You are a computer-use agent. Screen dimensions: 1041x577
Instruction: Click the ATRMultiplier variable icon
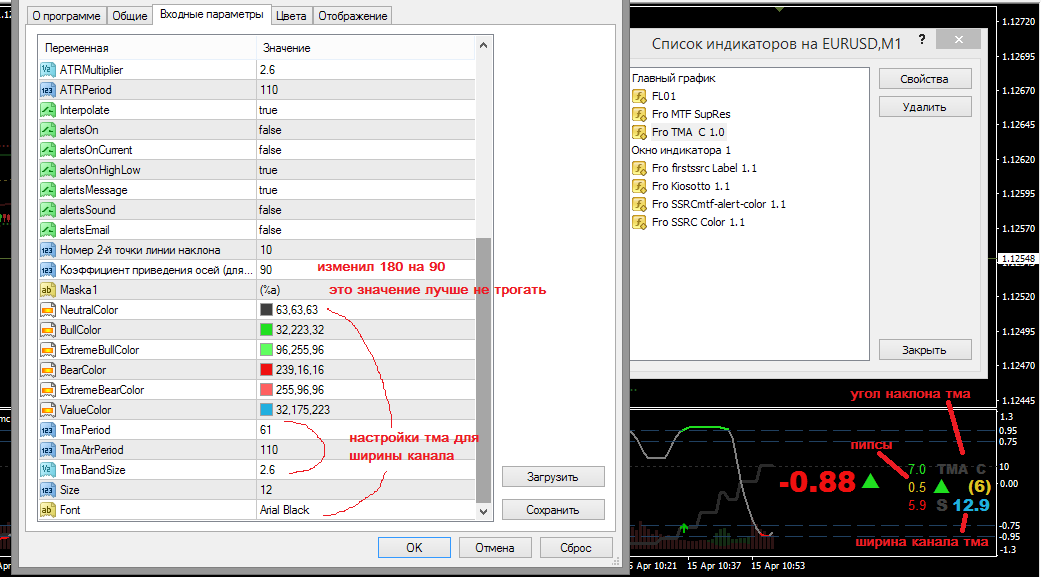point(47,70)
